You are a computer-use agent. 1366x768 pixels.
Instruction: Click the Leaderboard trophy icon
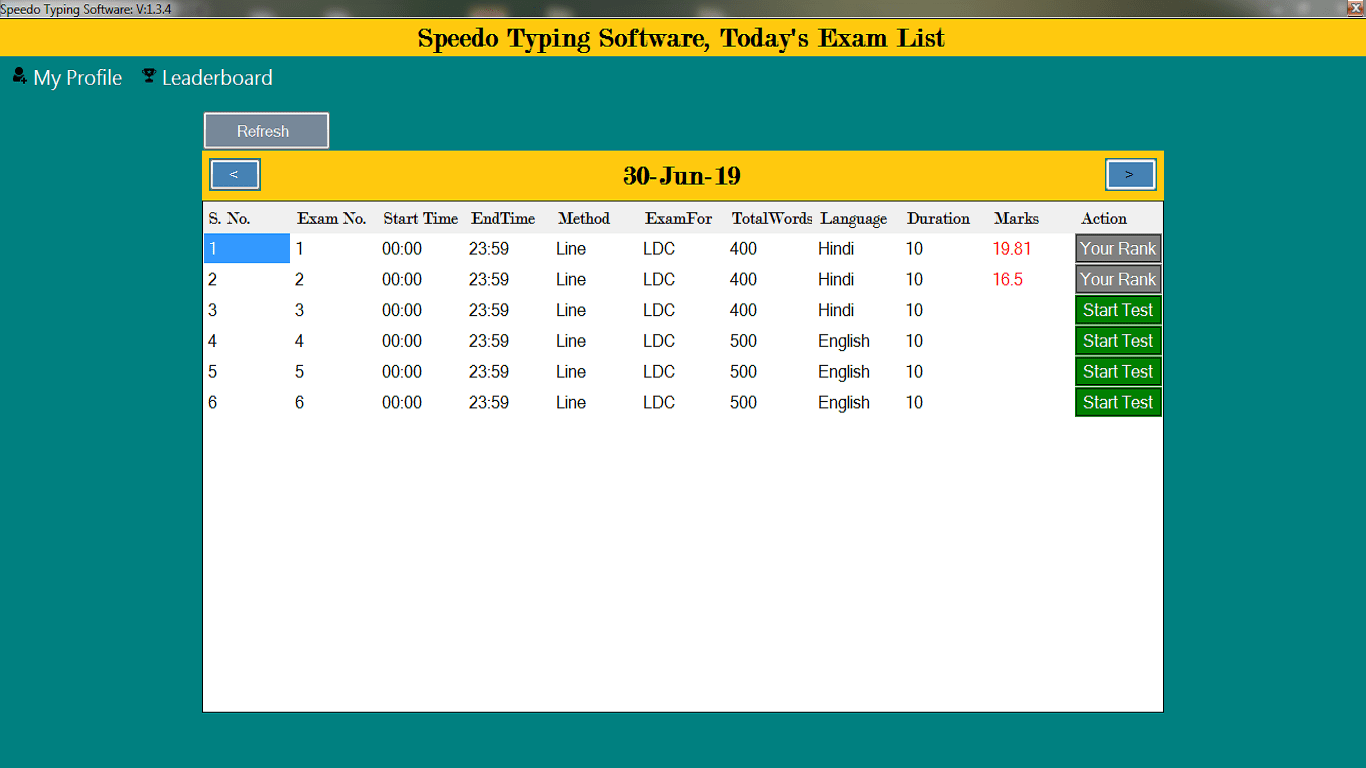tap(149, 76)
